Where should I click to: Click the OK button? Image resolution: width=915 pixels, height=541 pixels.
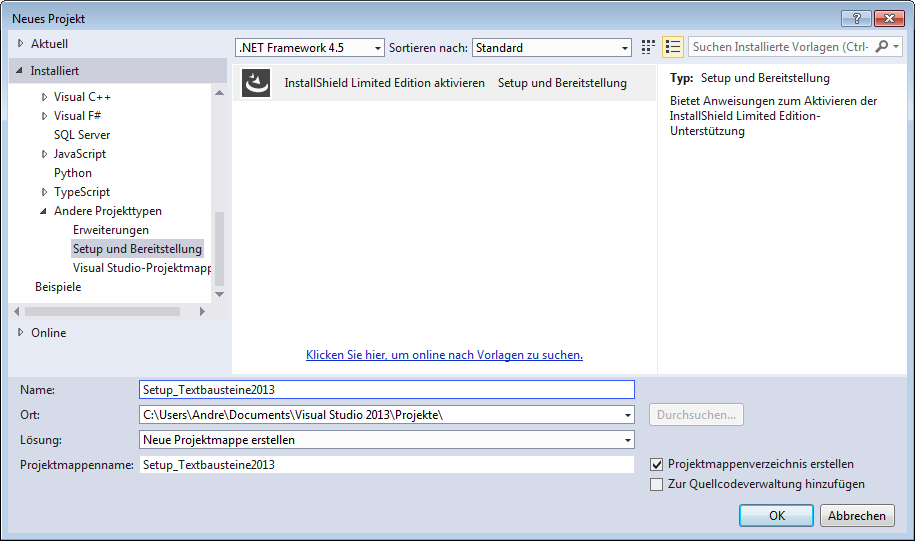pyautogui.click(x=776, y=516)
